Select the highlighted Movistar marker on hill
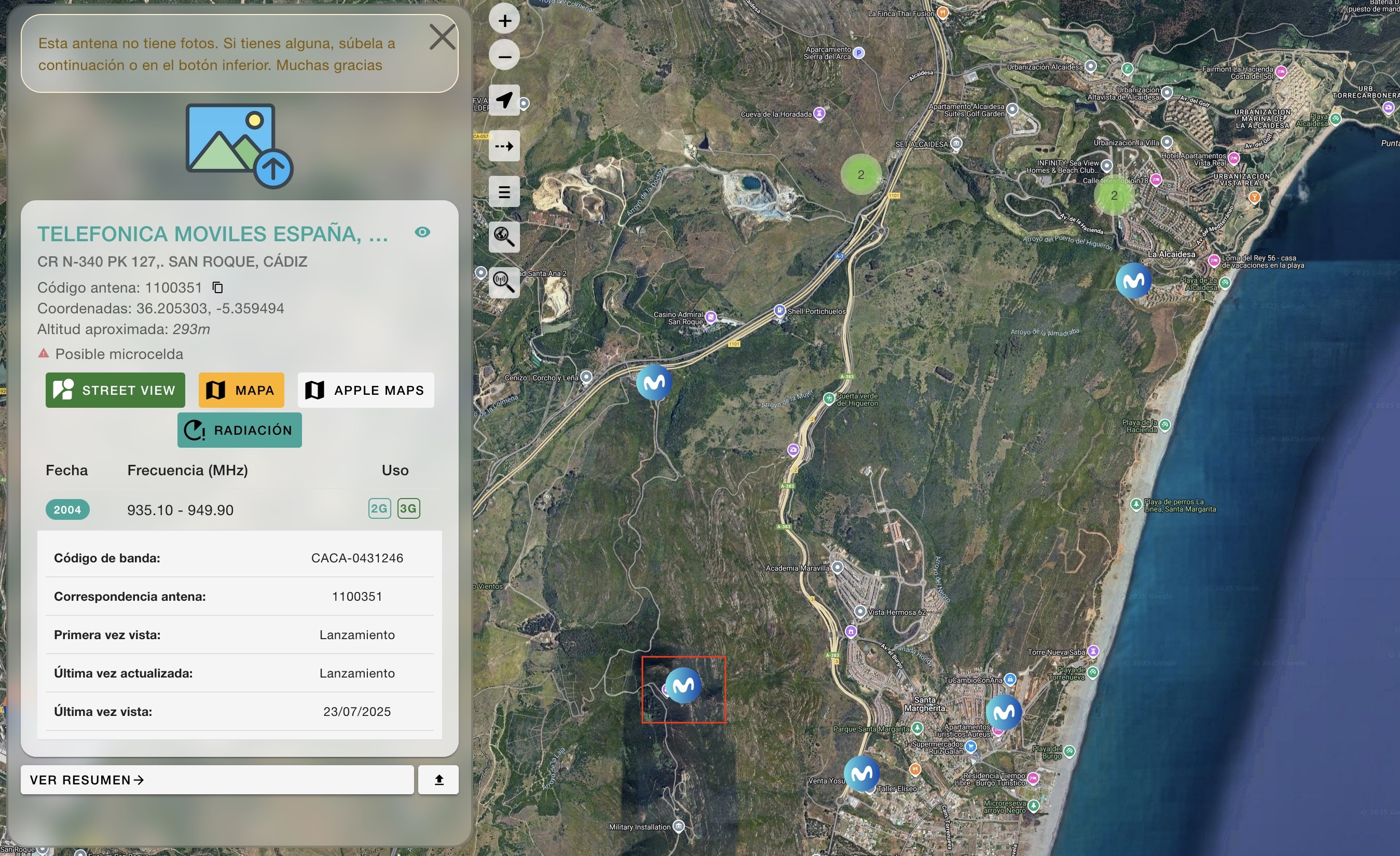Image resolution: width=1400 pixels, height=856 pixels. [x=683, y=686]
